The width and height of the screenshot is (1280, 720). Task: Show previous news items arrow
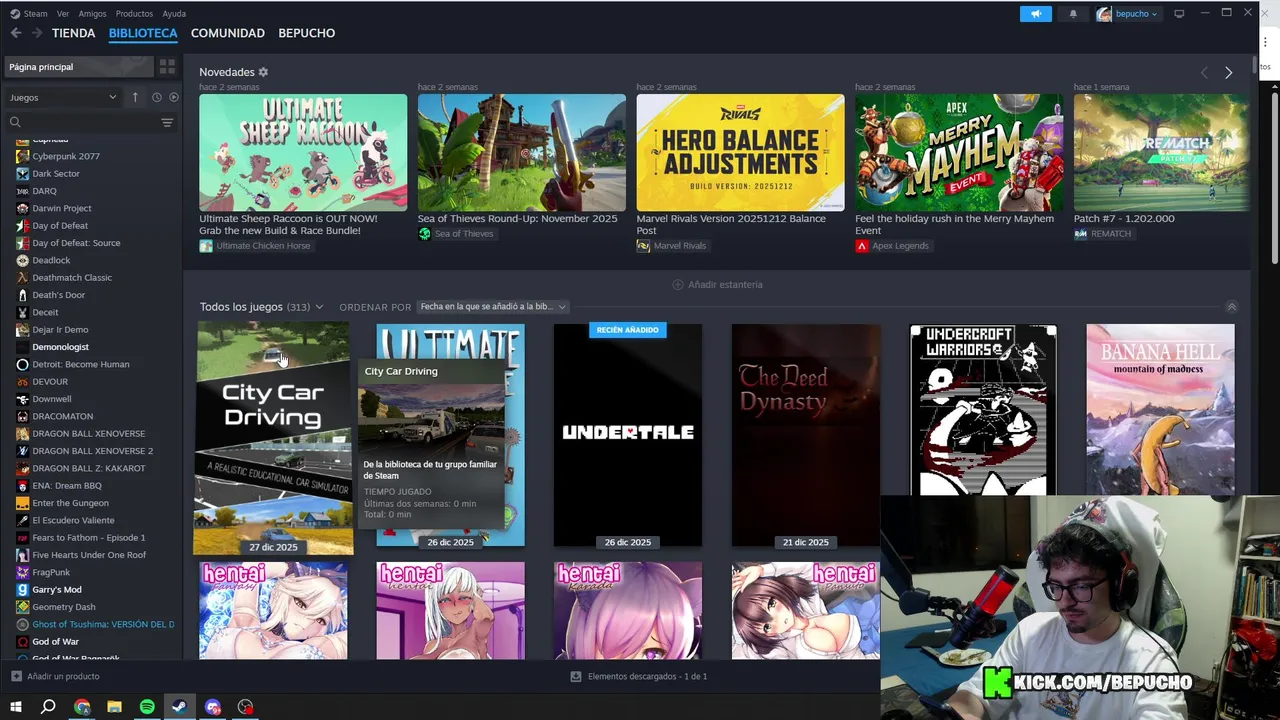click(1204, 72)
